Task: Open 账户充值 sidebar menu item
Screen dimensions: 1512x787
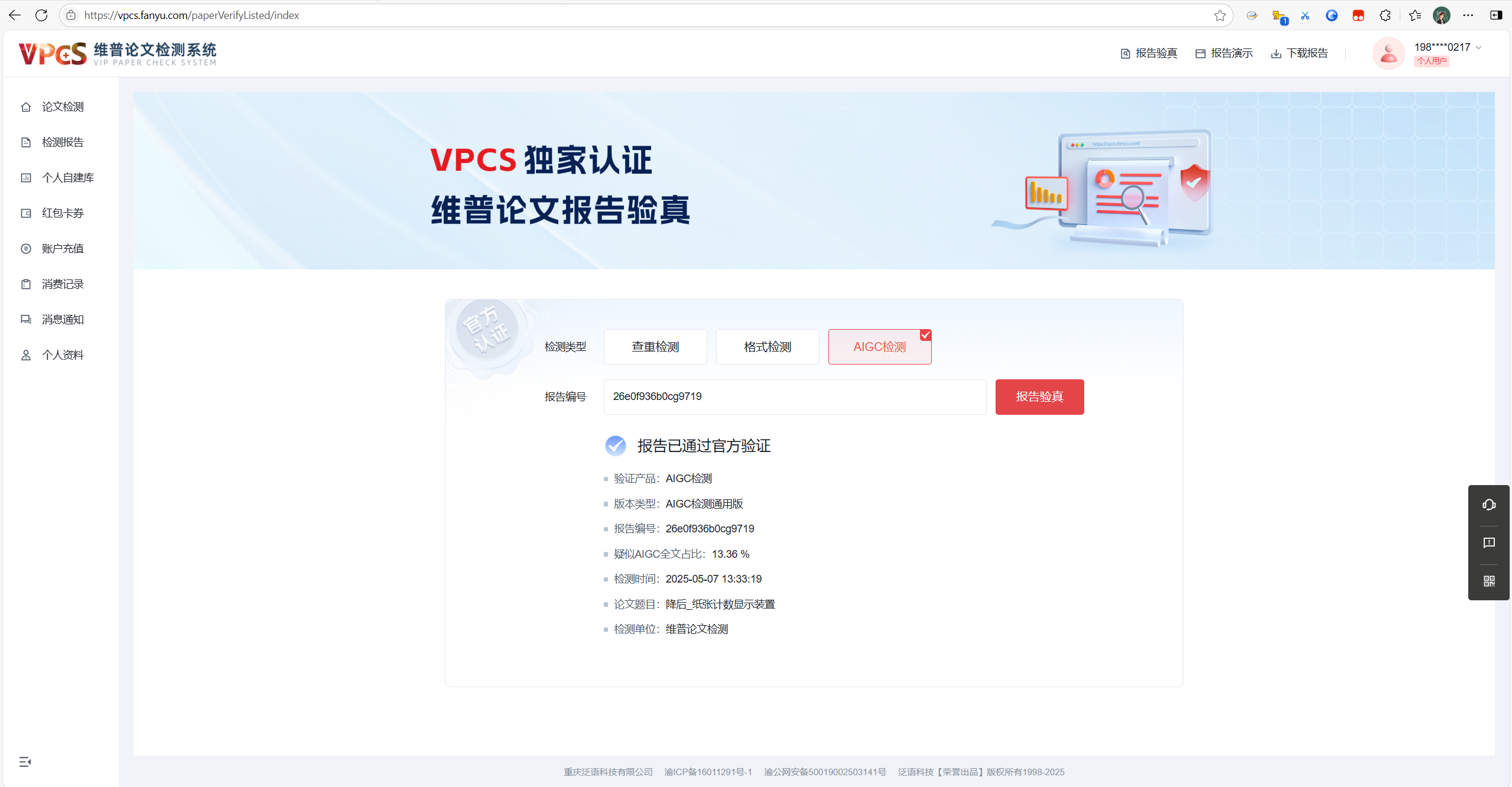Action: [x=63, y=249]
